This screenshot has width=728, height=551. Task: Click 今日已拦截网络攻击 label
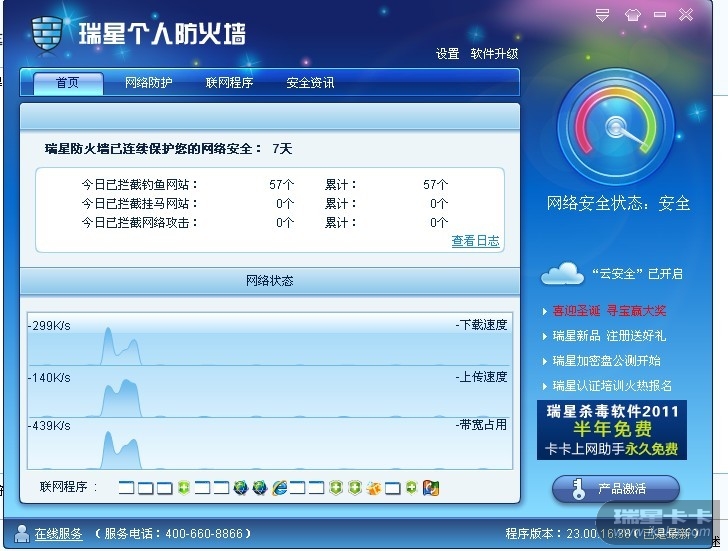[140, 223]
